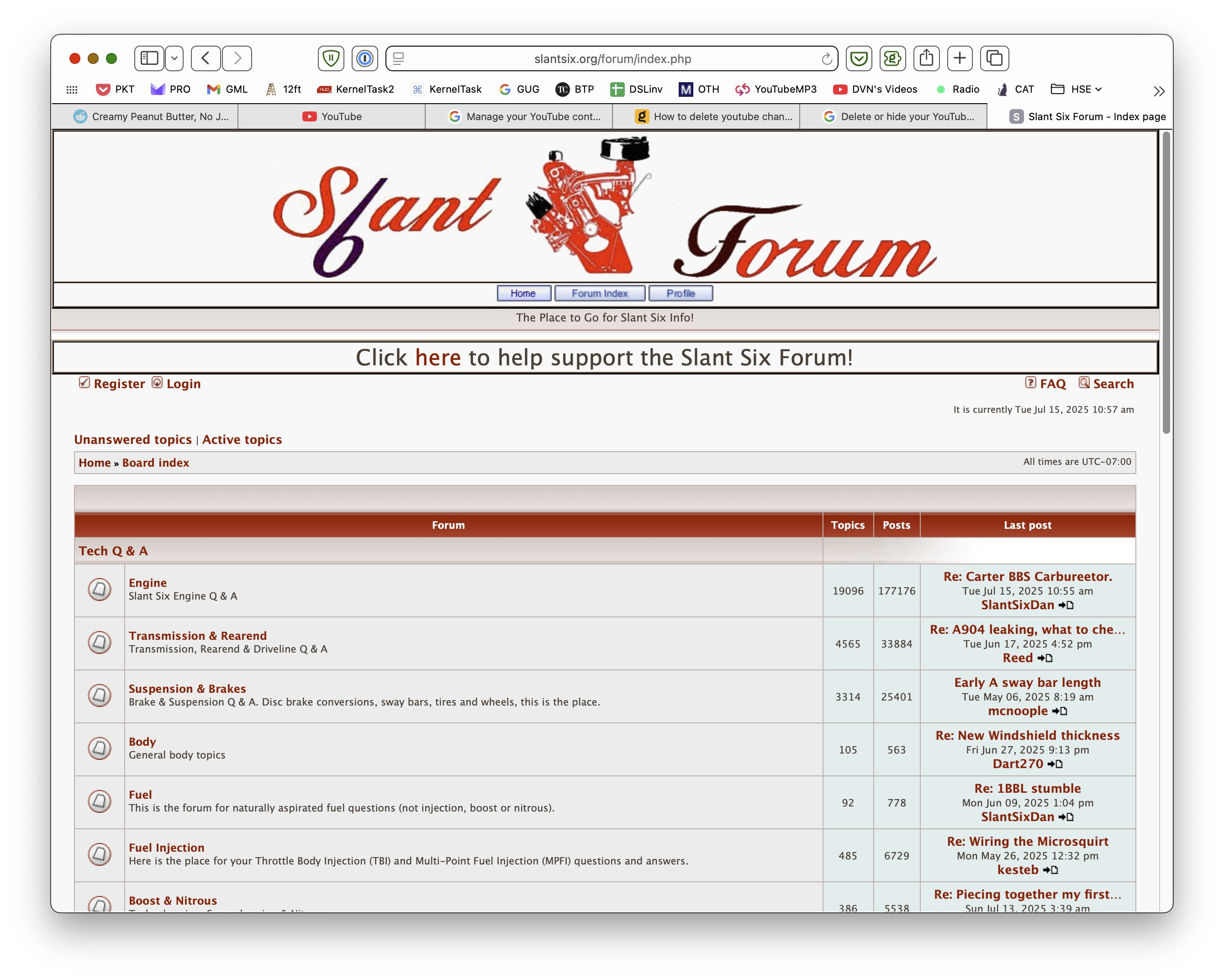The width and height of the screenshot is (1224, 980).
Task: Click the Login toggle icon beside Register
Action: pos(157,383)
